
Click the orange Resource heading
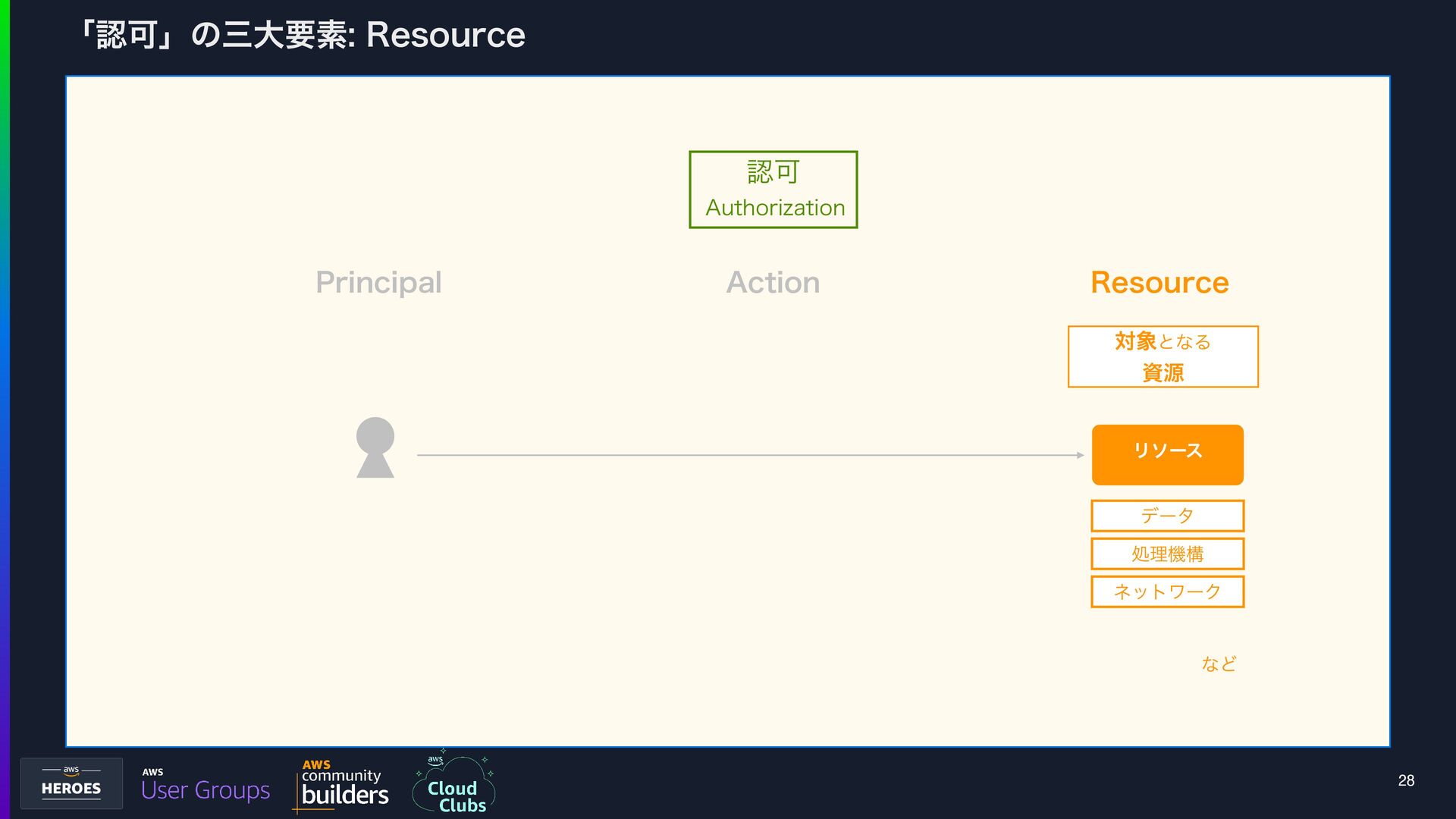tap(1159, 282)
